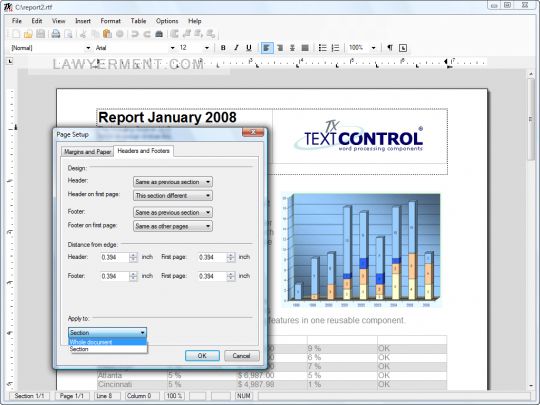This screenshot has width=540, height=405.
Task: Open print preview from the toolbar
Action: (69, 34)
